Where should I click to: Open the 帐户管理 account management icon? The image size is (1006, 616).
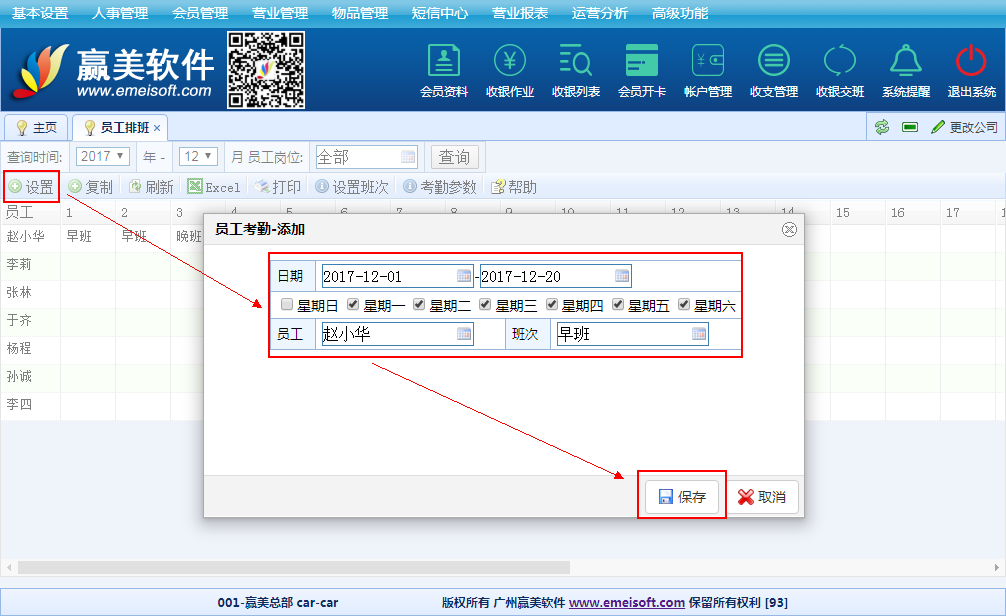tap(708, 62)
